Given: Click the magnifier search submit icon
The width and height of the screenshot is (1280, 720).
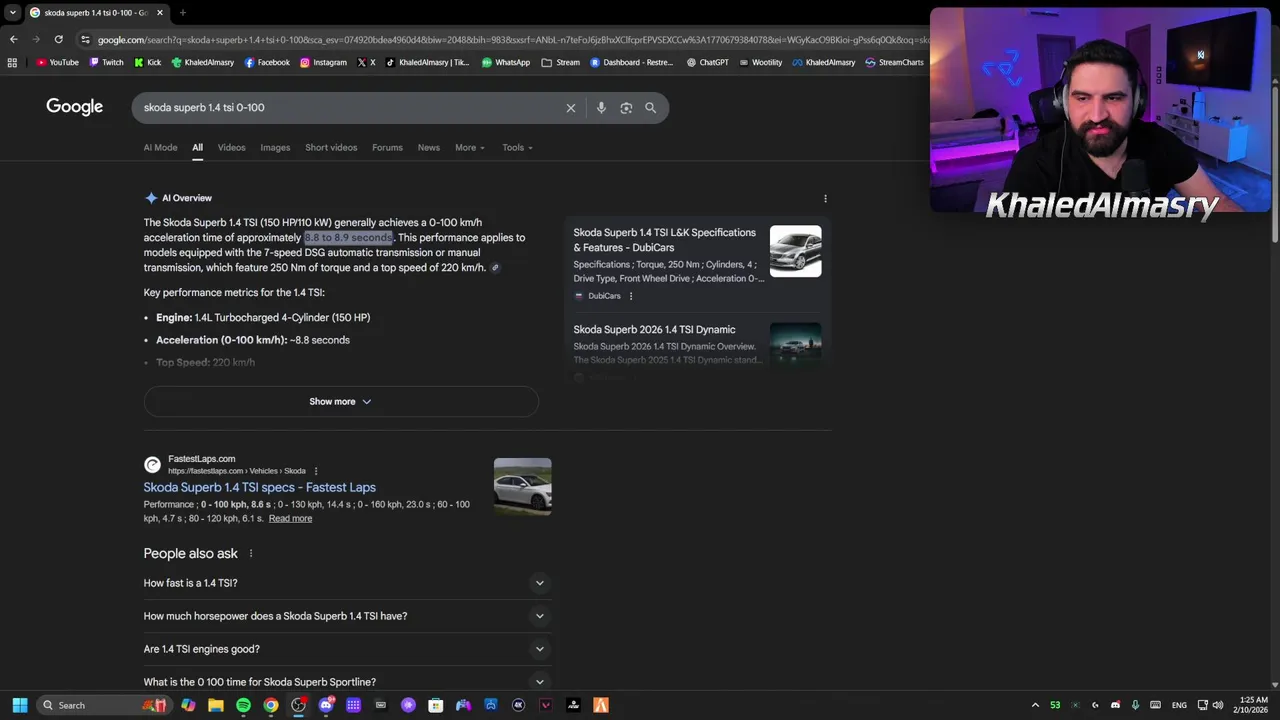Looking at the screenshot, I should coord(651,108).
